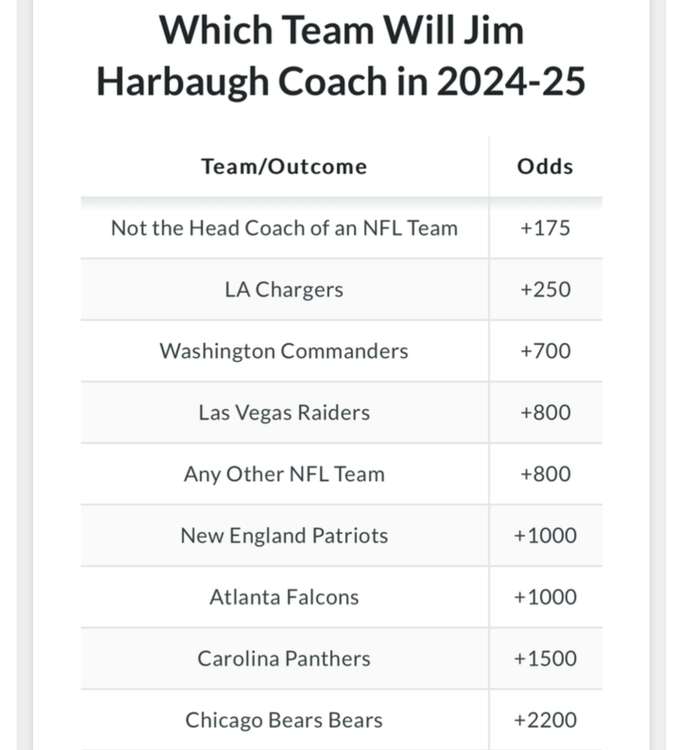Click the "Which Team Will Jim Harbaugh Coach" heading
Viewport: 682px width, 750px height.
(341, 55)
